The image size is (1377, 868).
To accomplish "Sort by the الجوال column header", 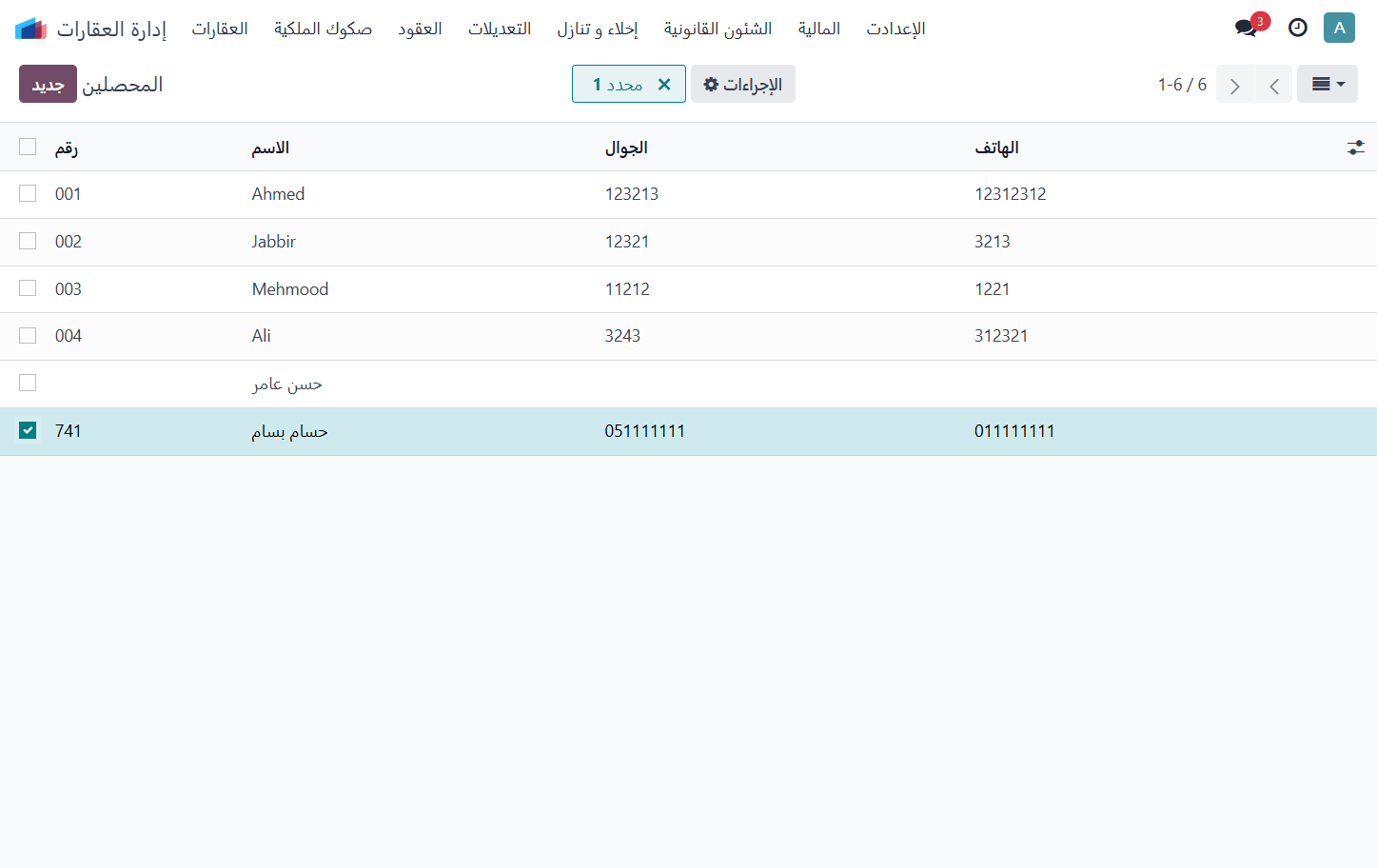I will 626,148.
